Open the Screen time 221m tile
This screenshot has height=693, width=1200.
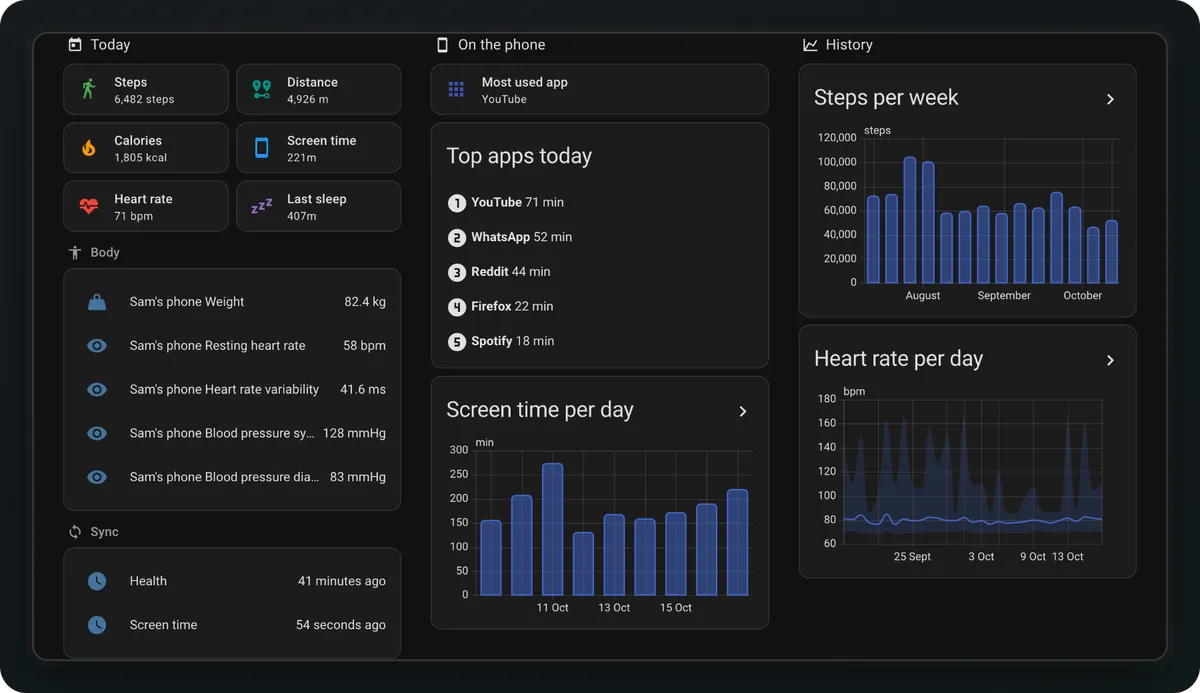319,148
